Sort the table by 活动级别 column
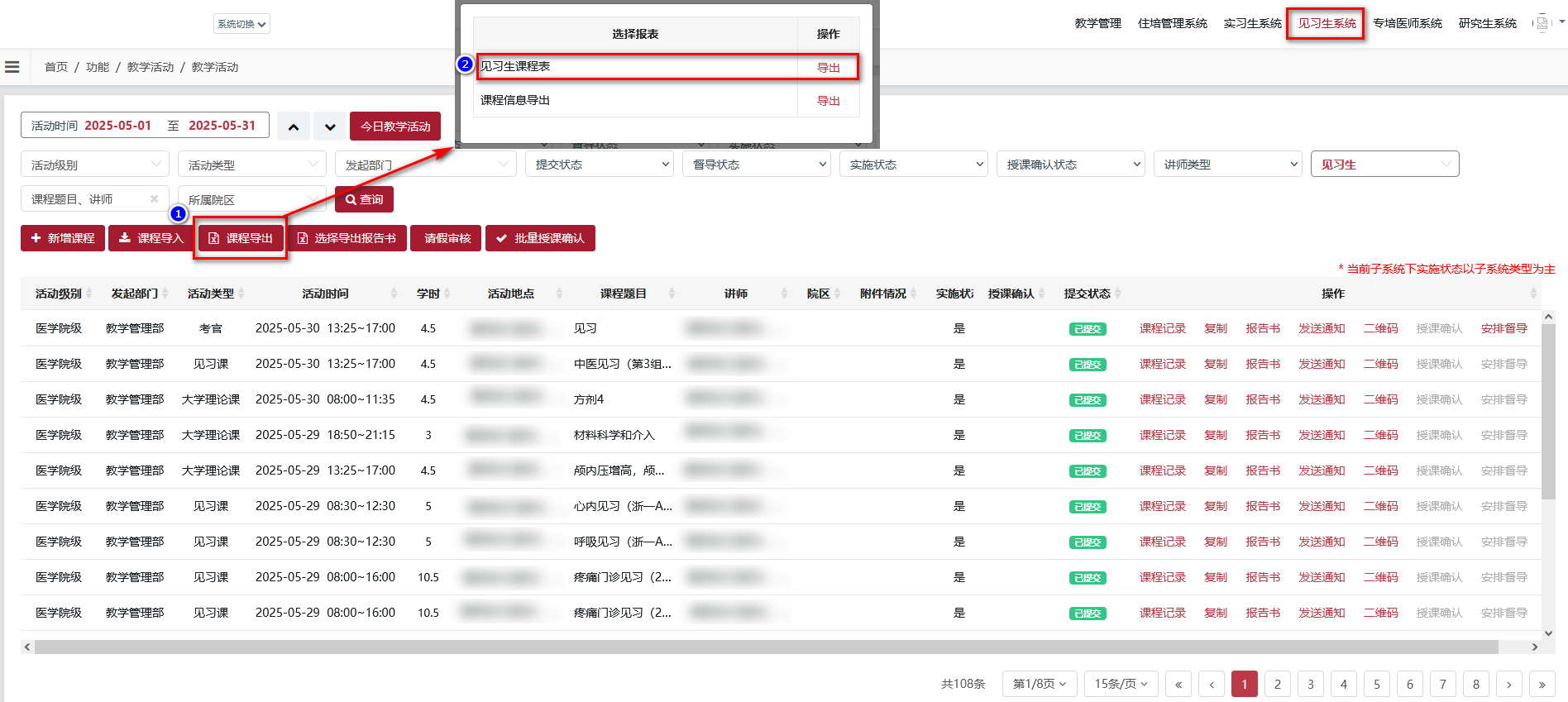This screenshot has height=702, width=1568. 89,294
